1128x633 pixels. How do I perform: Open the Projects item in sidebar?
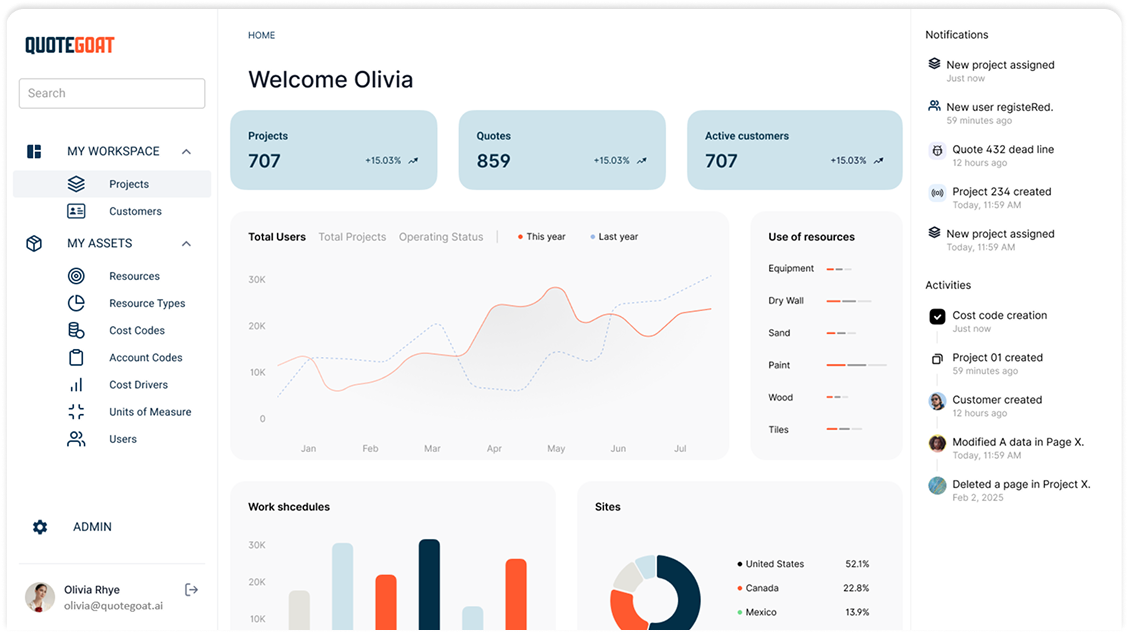coord(129,184)
